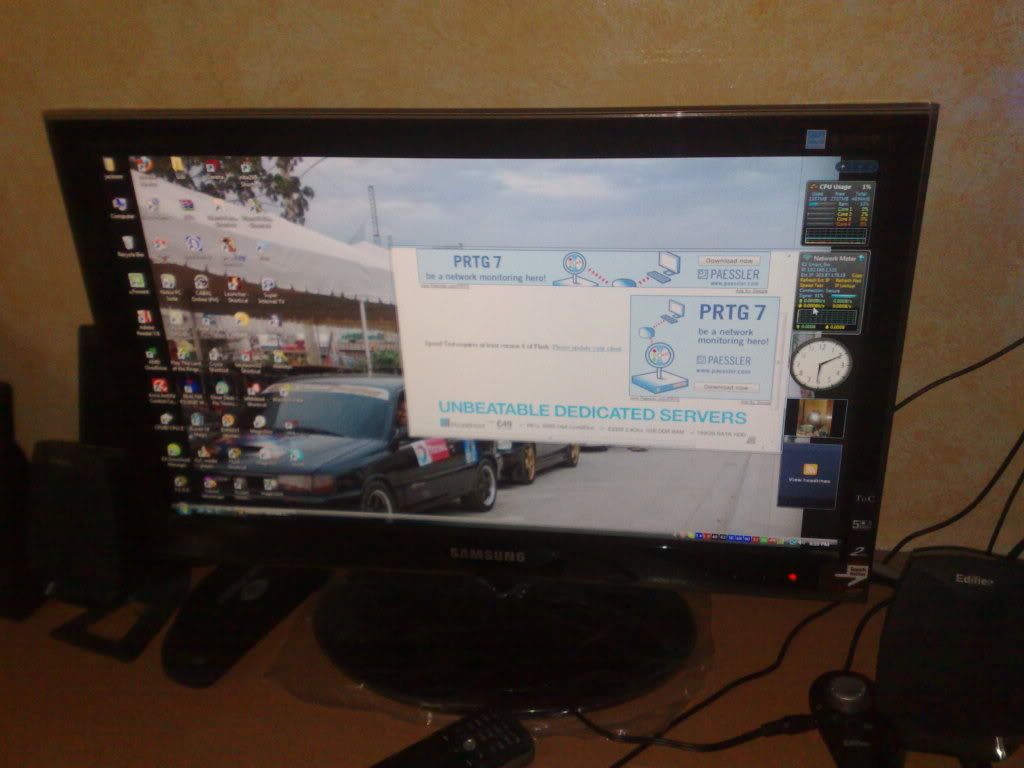Click the slide show picture gadget
Image resolution: width=1024 pixels, height=768 pixels.
click(815, 418)
